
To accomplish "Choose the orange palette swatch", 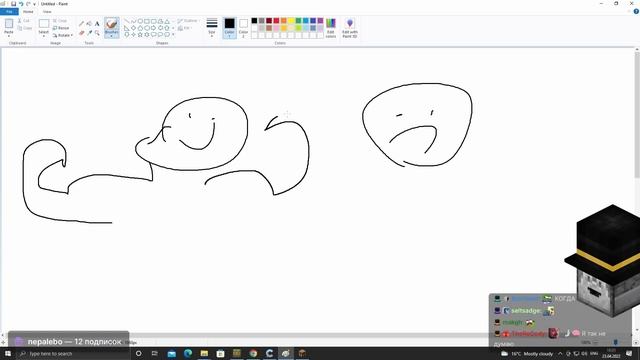I will (284, 20).
